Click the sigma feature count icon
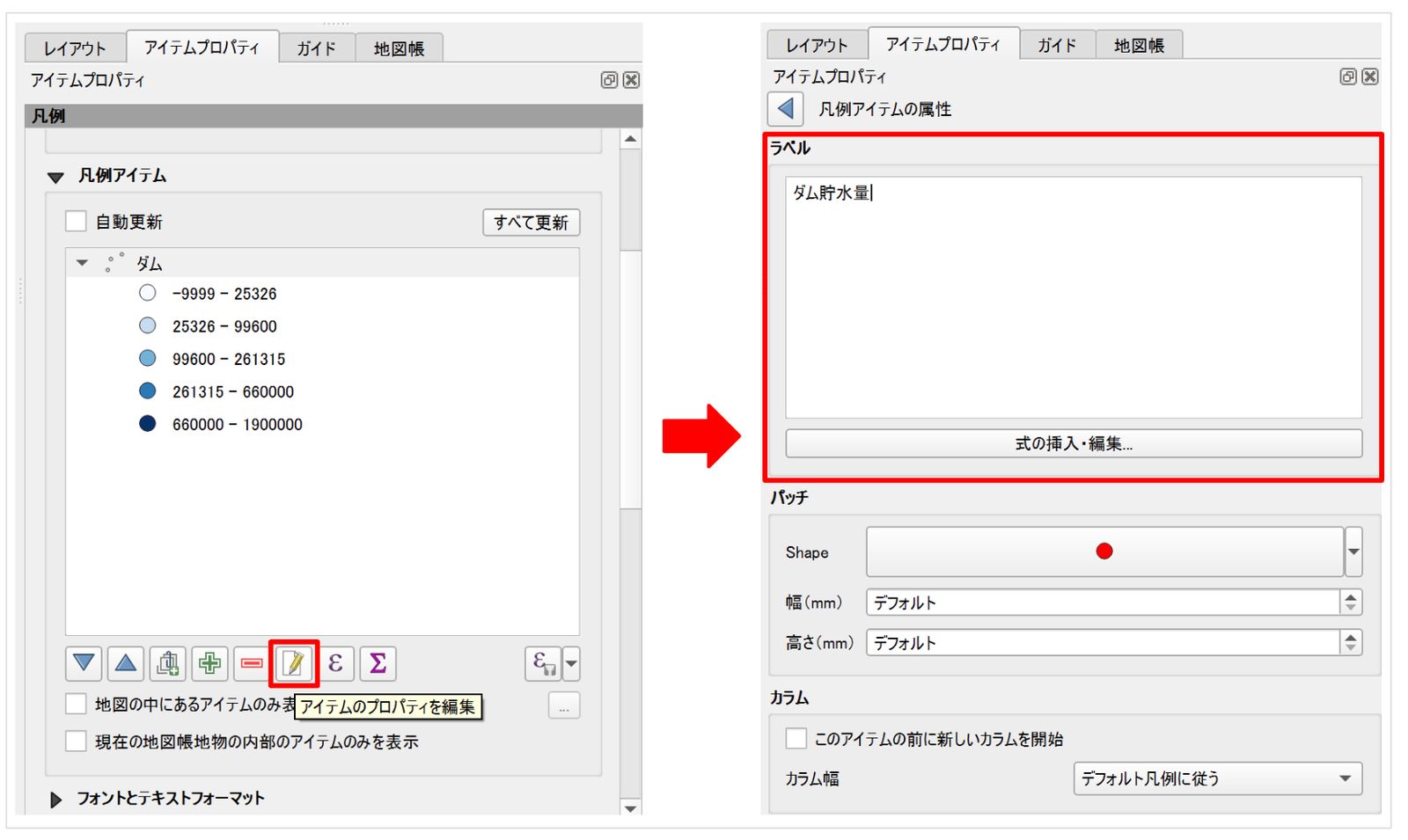 point(378,663)
